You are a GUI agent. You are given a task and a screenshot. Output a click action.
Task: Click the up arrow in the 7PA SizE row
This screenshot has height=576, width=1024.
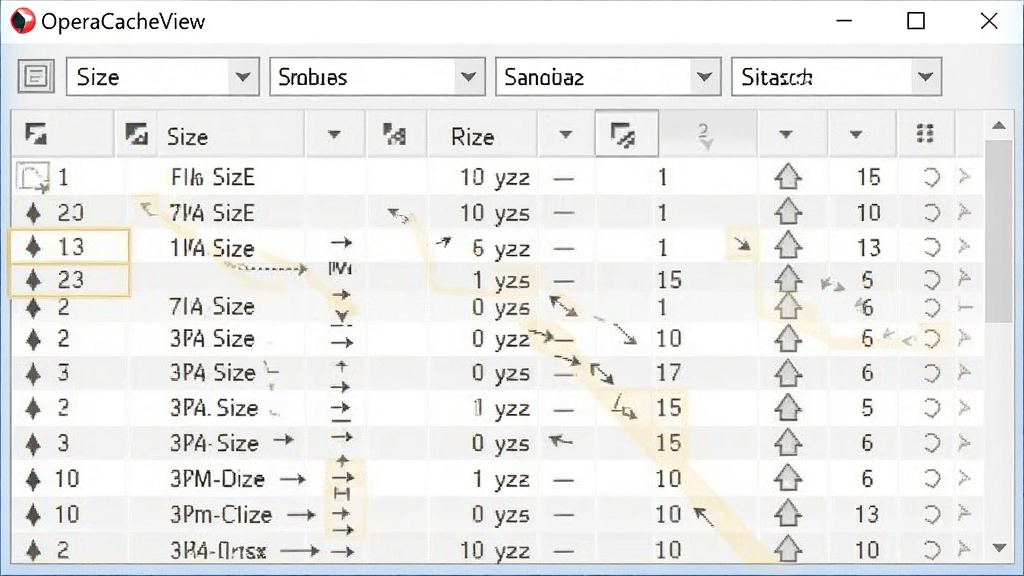pos(788,212)
